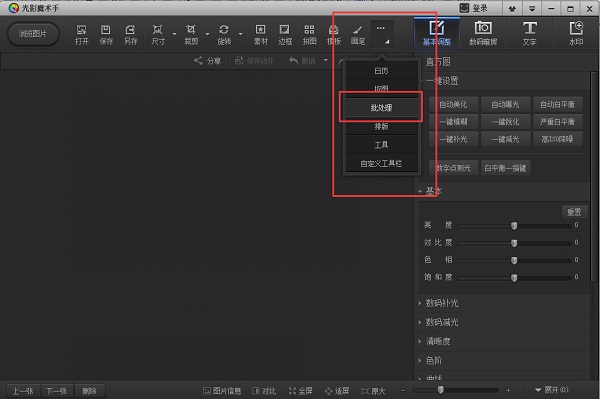Switch to the 文字 text tab
The image size is (600, 399).
click(x=530, y=33)
